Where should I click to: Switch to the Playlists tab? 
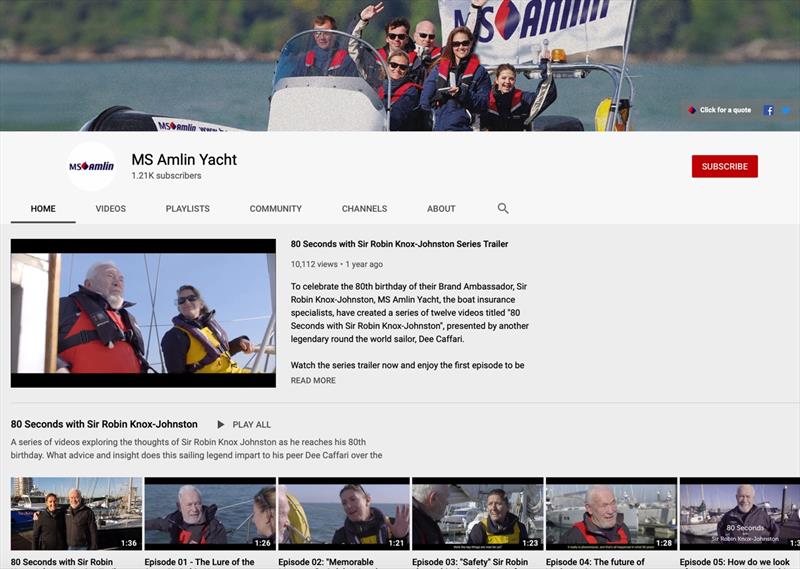[187, 209]
